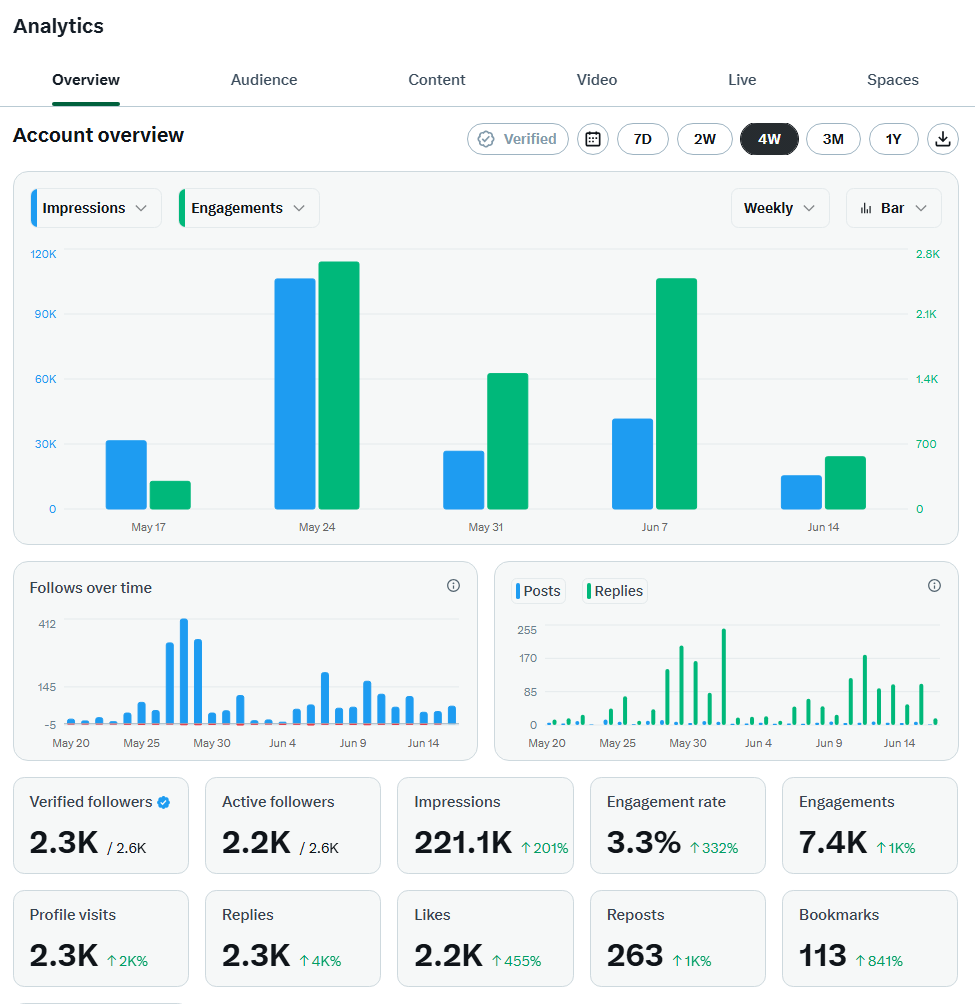The width and height of the screenshot is (975, 1004).
Task: Select the 3M time range
Action: (x=833, y=139)
